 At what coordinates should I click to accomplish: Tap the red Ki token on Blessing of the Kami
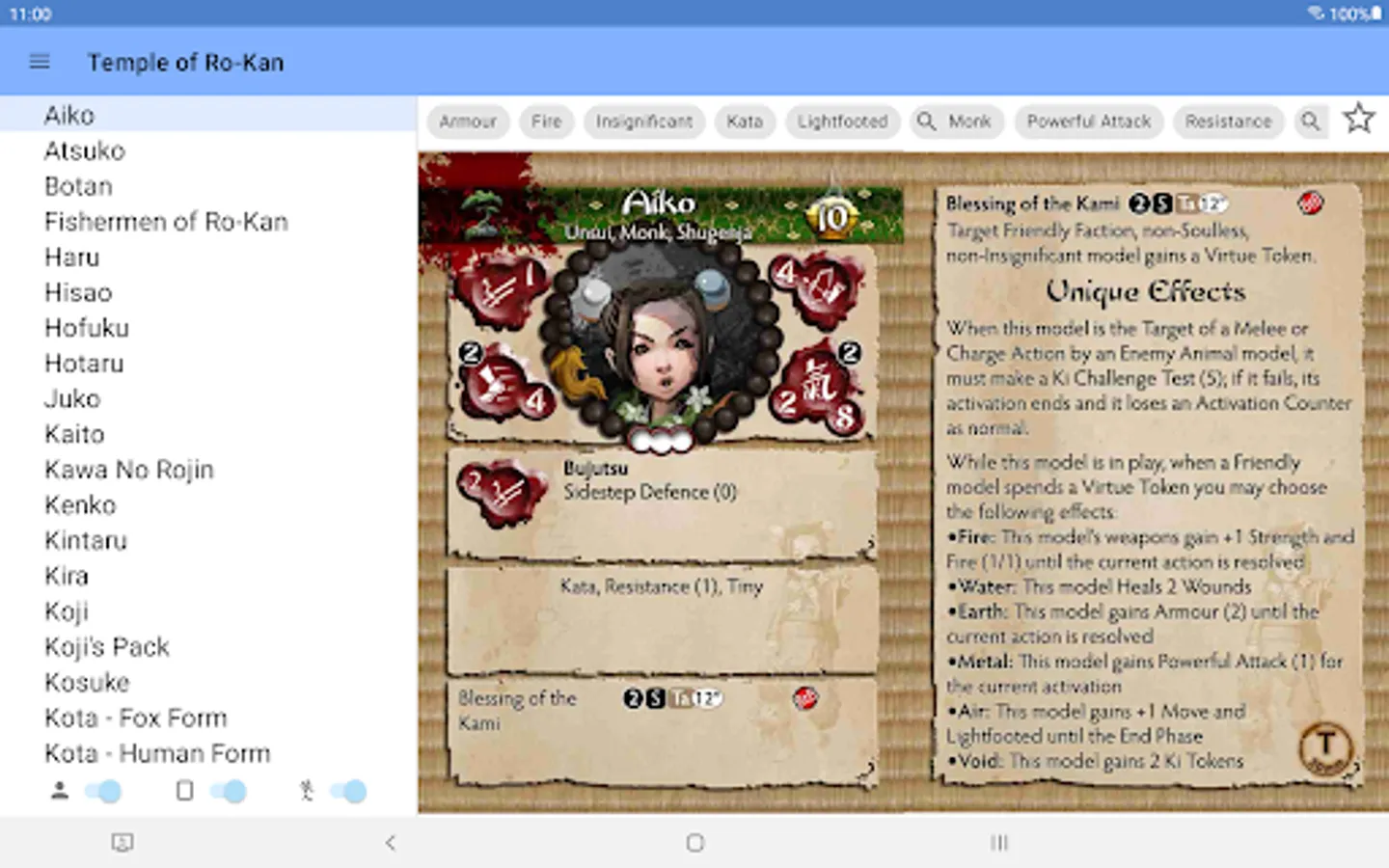pos(1310,203)
